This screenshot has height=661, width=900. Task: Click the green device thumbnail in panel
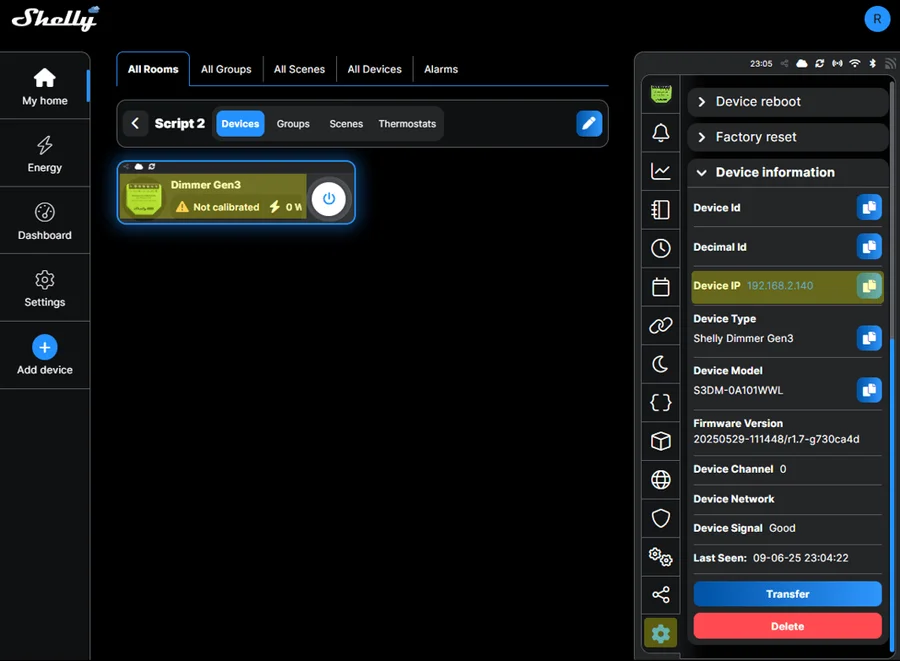661,94
